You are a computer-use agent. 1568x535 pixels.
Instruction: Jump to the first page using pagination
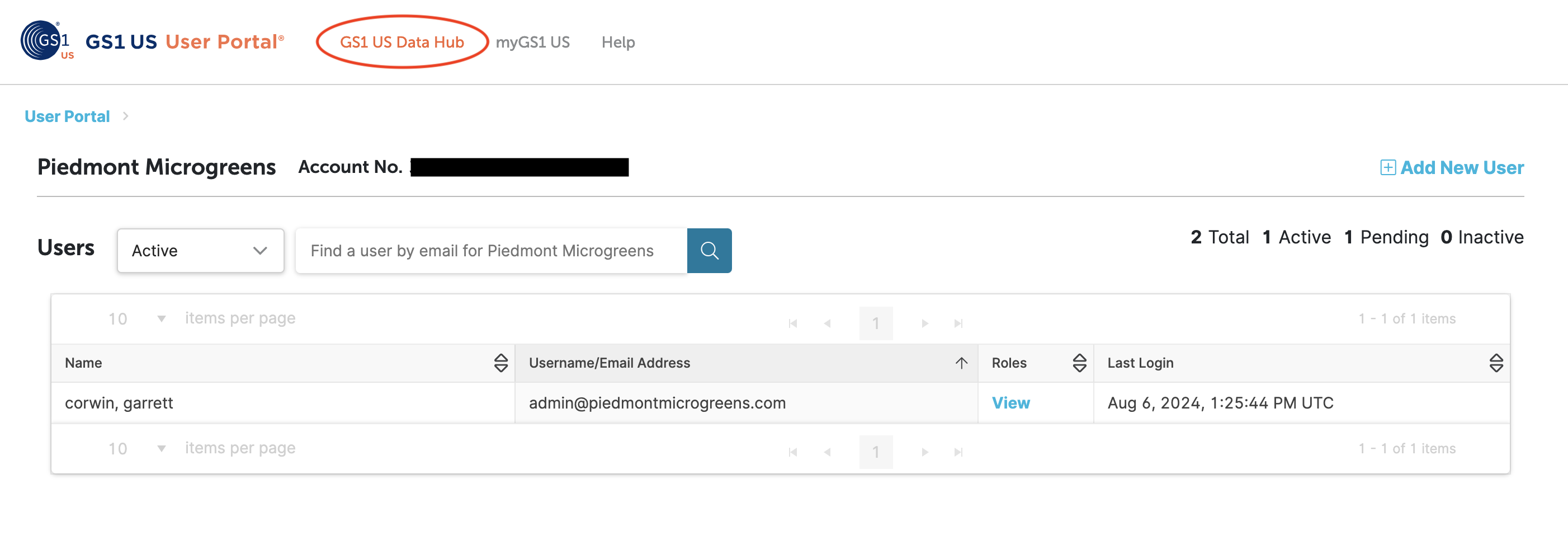click(x=792, y=323)
